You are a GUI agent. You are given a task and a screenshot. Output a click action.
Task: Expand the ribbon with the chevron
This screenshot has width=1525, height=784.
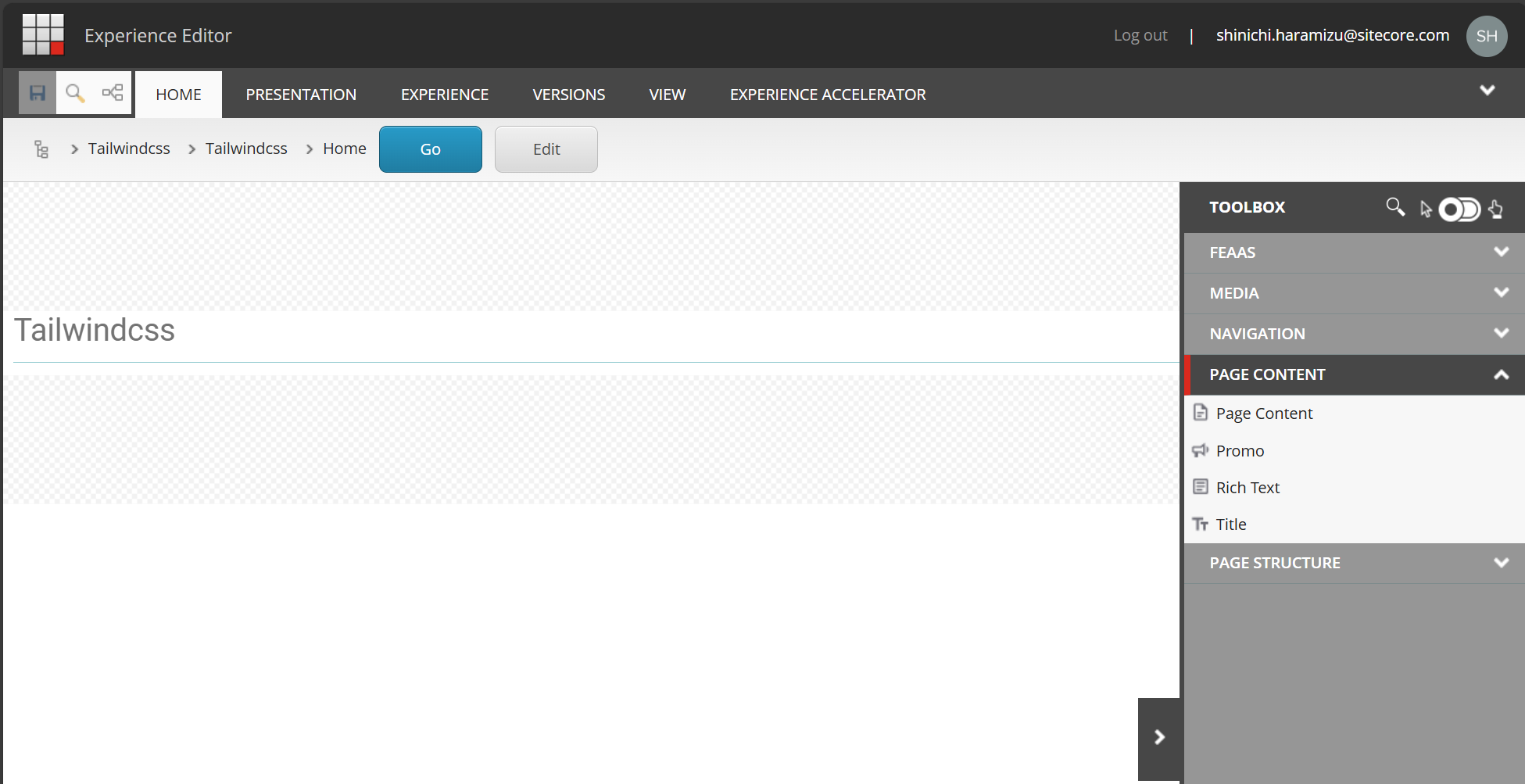click(x=1487, y=91)
